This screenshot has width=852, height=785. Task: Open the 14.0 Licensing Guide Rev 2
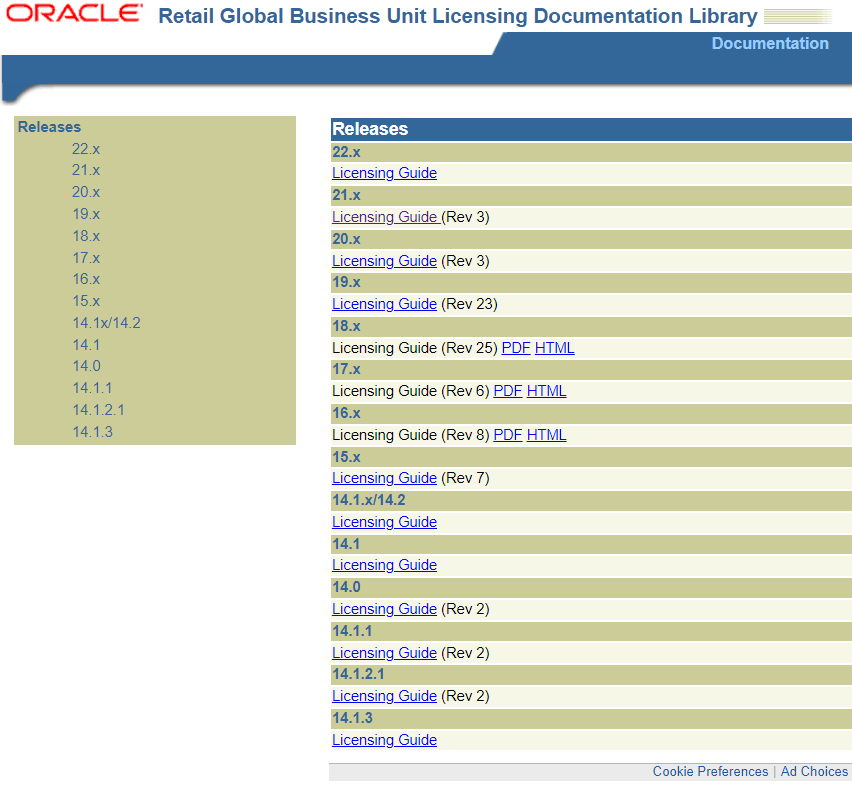click(x=384, y=608)
